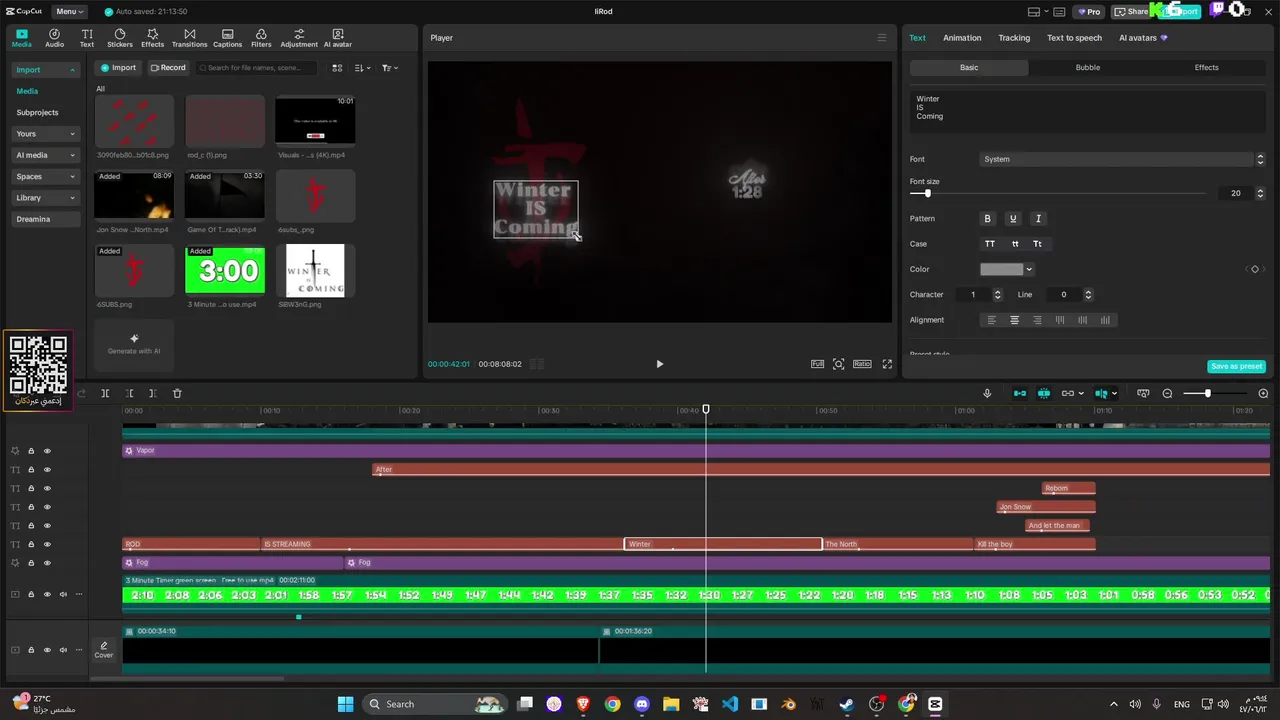Click the Delete right icon in timeline toolbar
The image size is (1280, 720).
152,393
